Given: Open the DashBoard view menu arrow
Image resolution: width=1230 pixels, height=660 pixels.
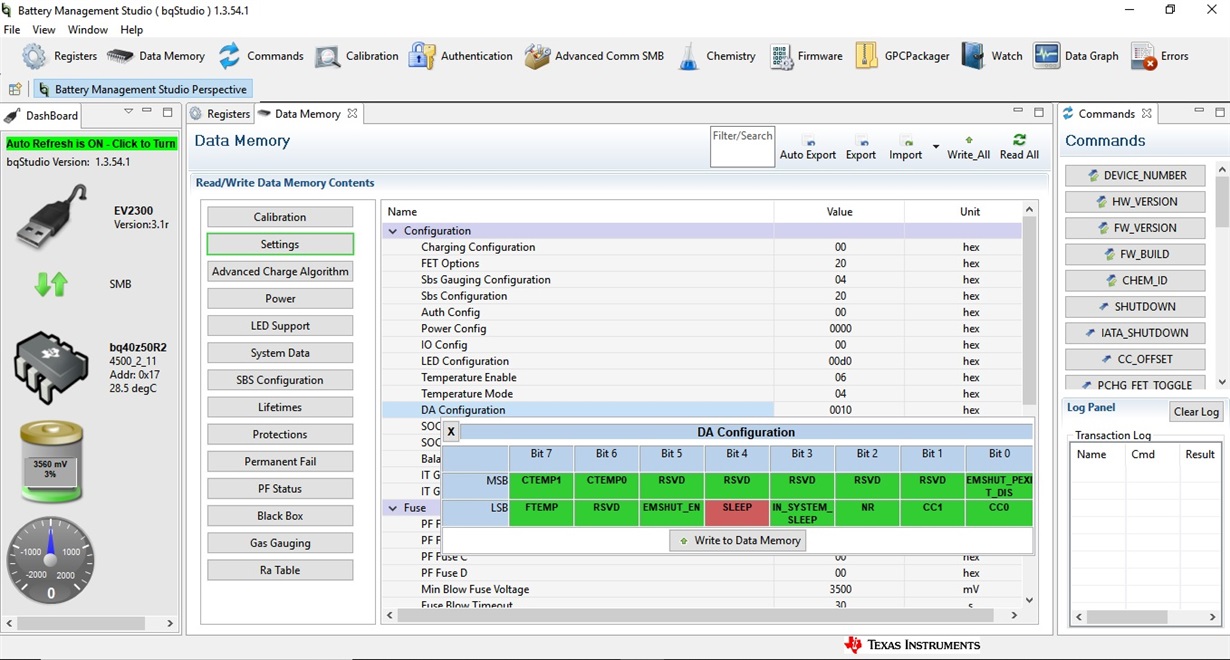Looking at the screenshot, I should pyautogui.click(x=128, y=112).
